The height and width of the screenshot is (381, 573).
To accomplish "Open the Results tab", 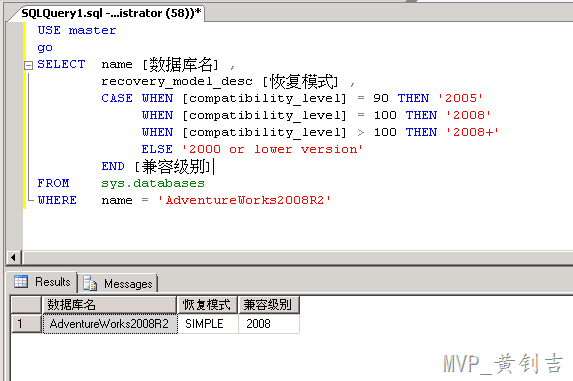I will pyautogui.click(x=42, y=282).
